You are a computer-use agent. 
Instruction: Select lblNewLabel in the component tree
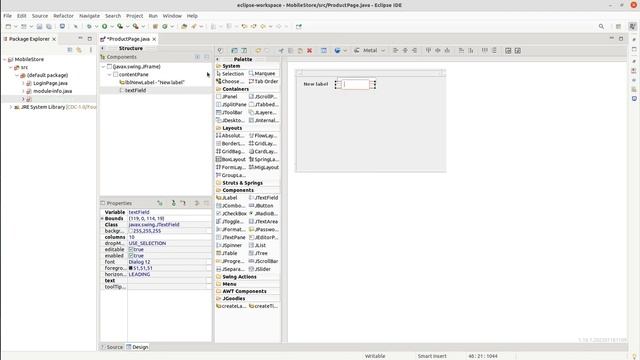[152, 82]
